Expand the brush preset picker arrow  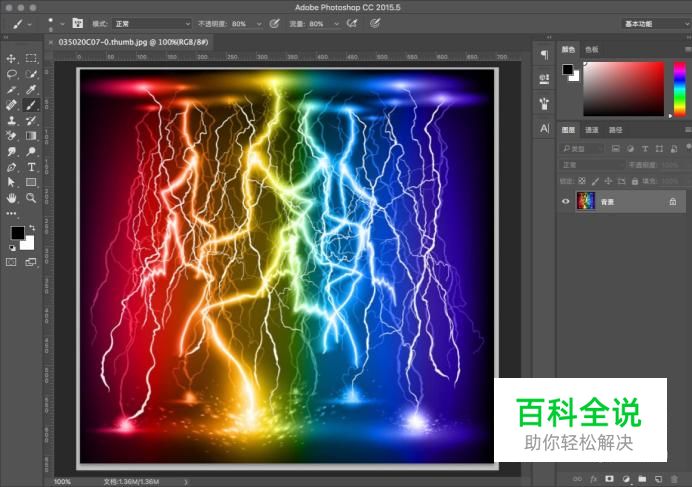(x=60, y=23)
